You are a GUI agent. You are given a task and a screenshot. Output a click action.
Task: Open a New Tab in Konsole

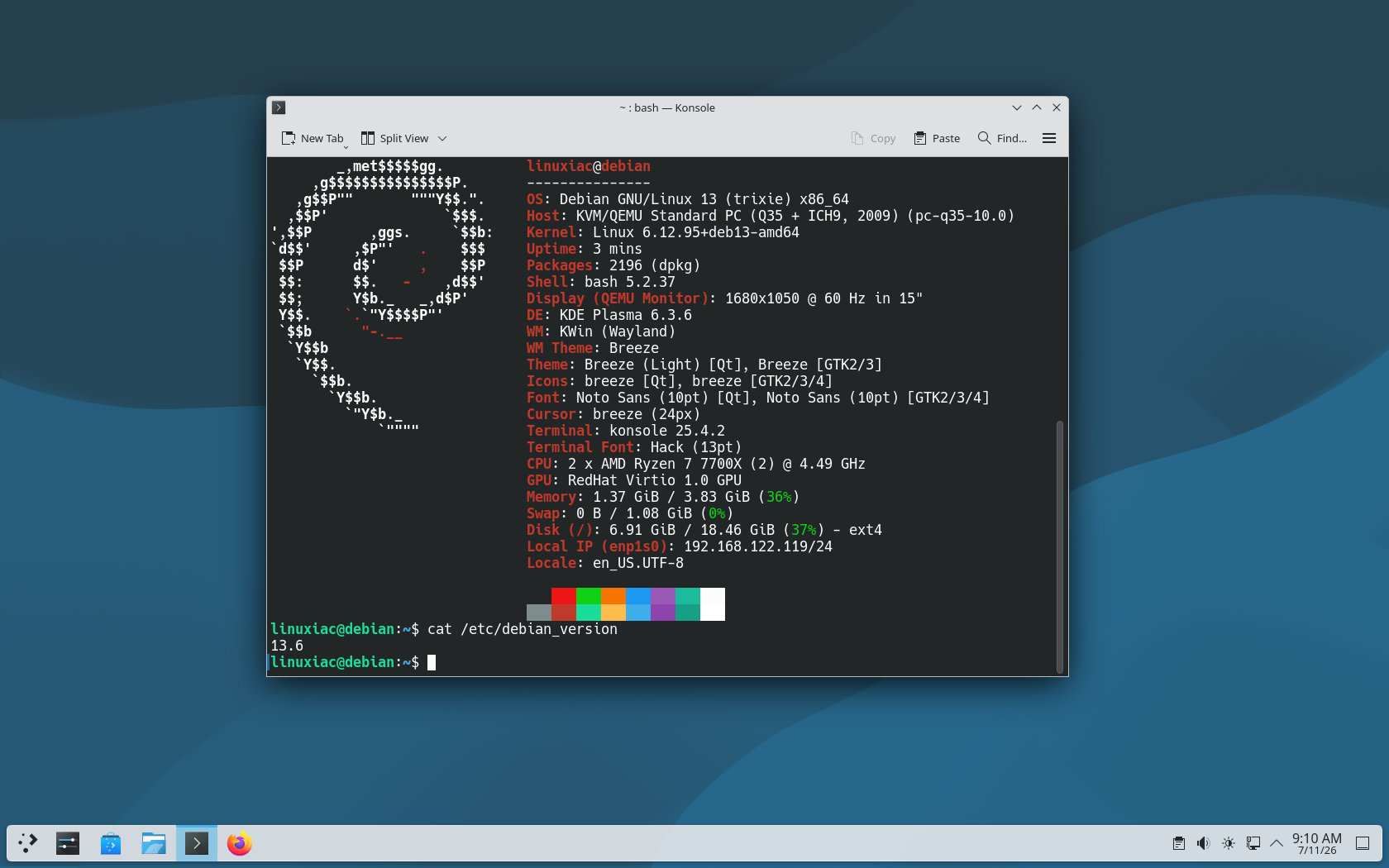(x=313, y=138)
